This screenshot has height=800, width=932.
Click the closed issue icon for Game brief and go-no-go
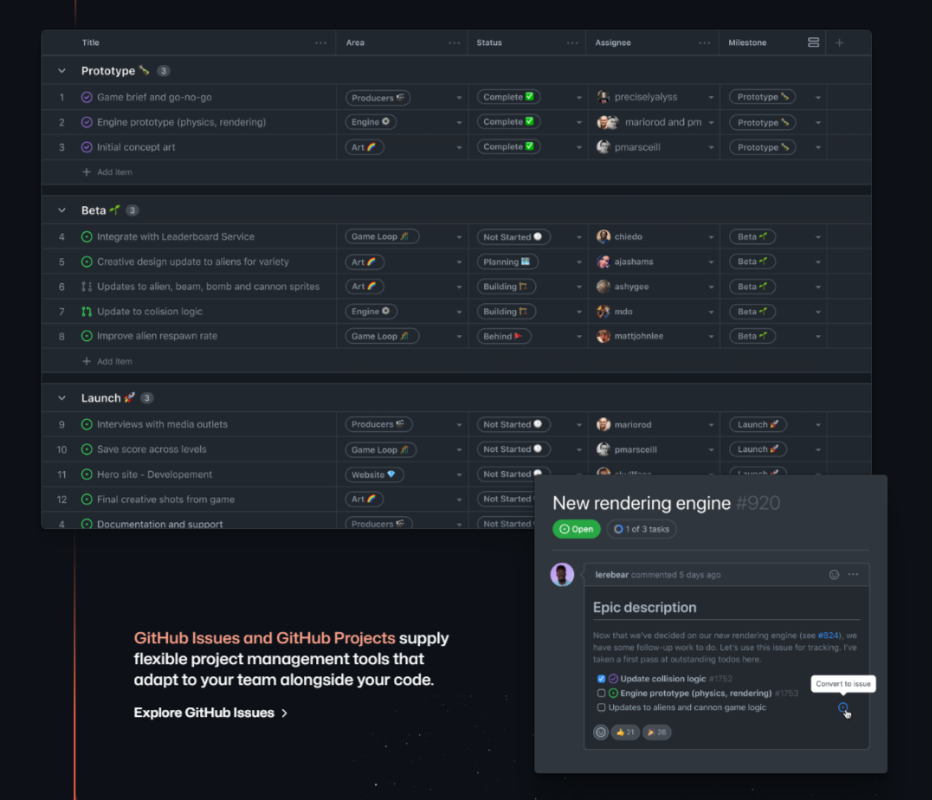click(87, 97)
